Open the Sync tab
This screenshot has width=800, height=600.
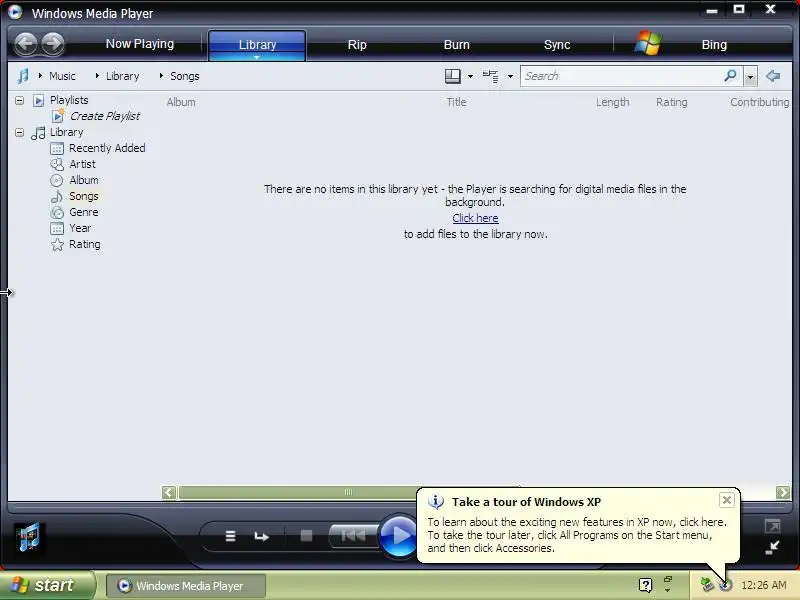[557, 45]
